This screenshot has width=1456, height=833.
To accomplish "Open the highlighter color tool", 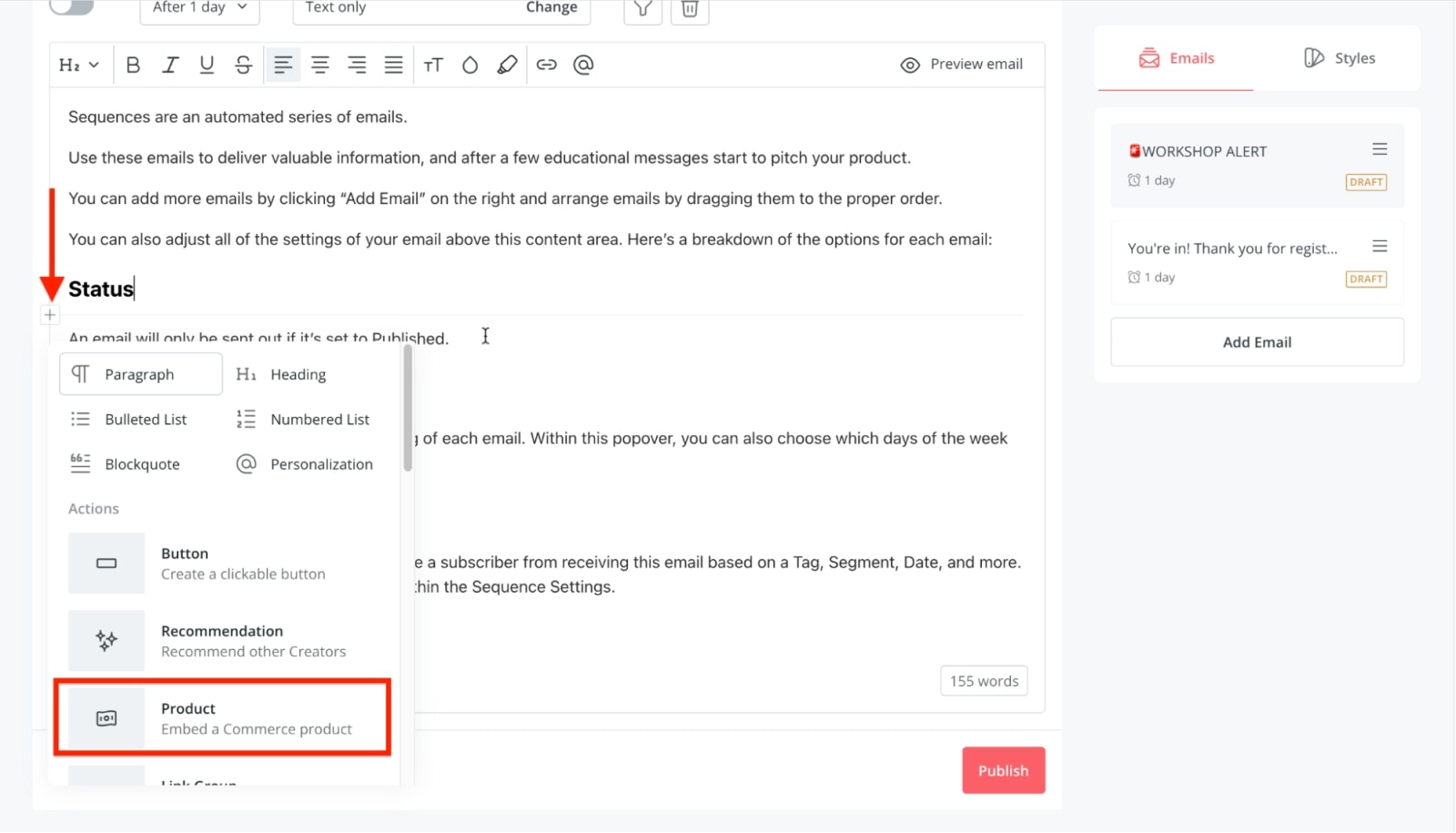I will coord(507,65).
